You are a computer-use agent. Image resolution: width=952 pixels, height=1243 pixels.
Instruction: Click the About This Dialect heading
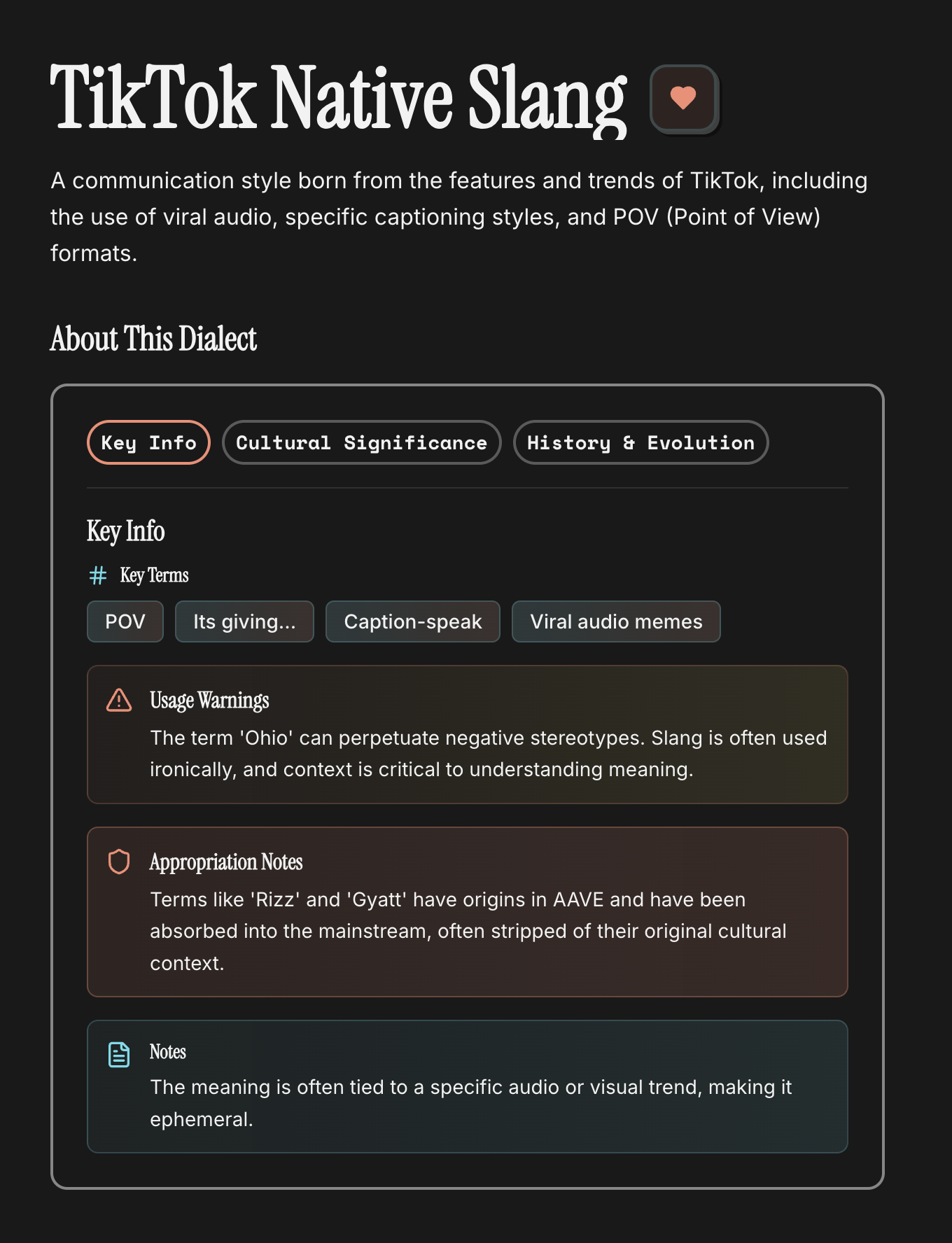pyautogui.click(x=153, y=339)
